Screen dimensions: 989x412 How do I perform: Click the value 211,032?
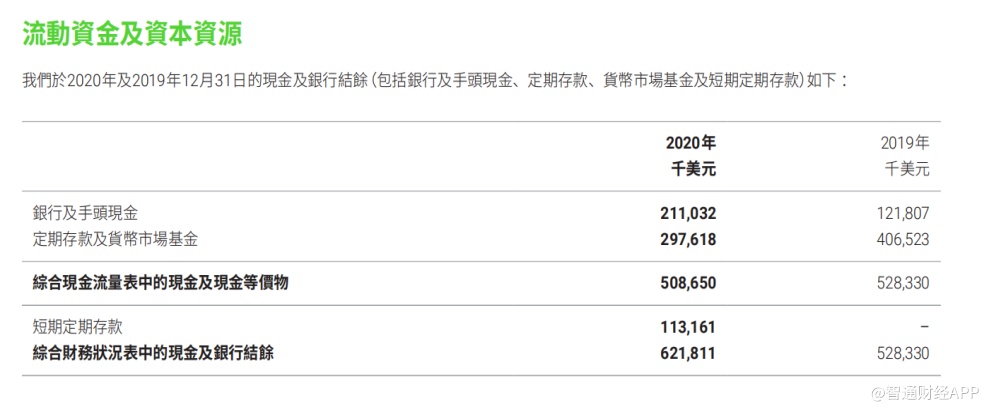coord(690,213)
